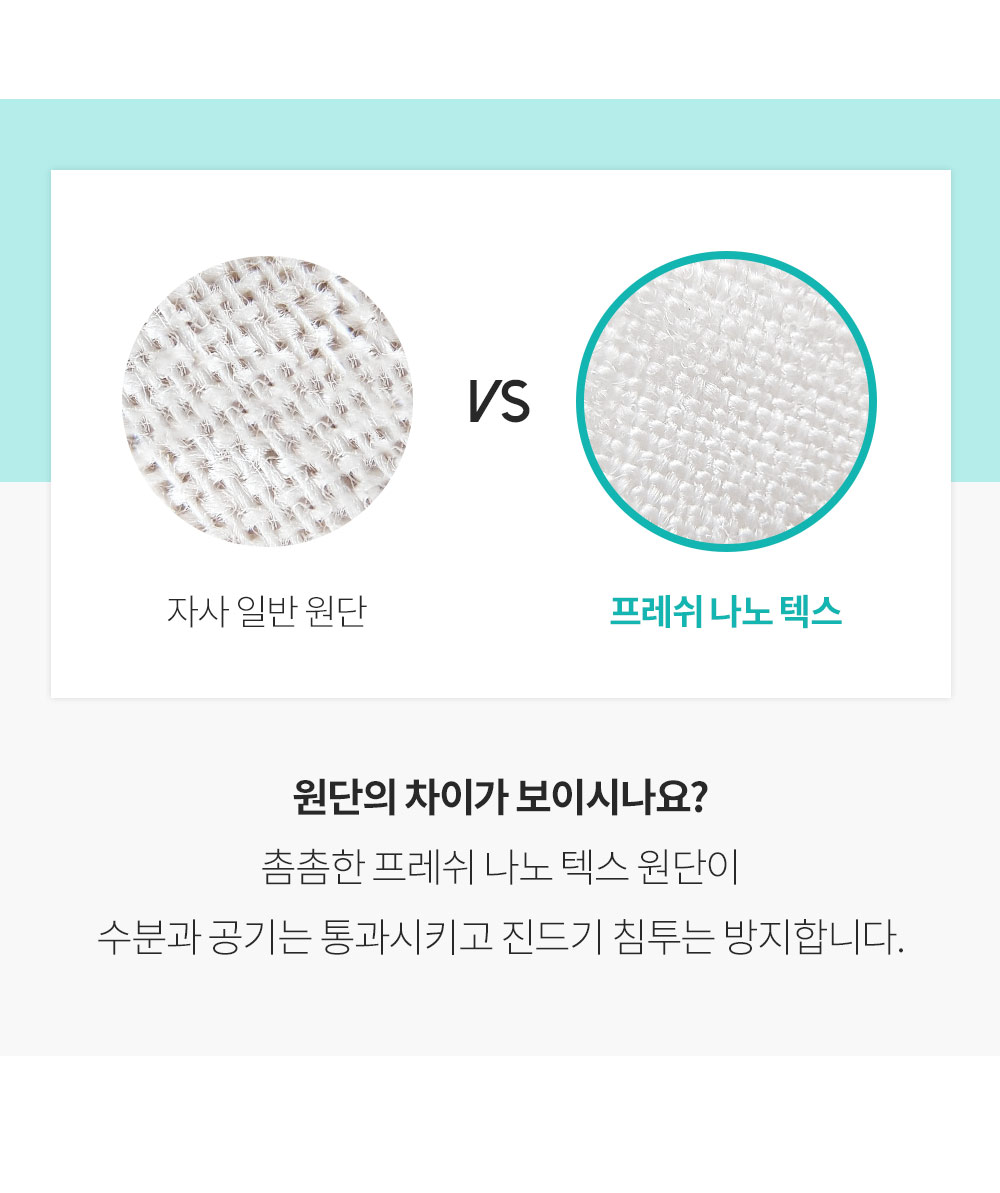Click the sentence ending in 방지합니다.
The image size is (1000, 1193).
500,937
